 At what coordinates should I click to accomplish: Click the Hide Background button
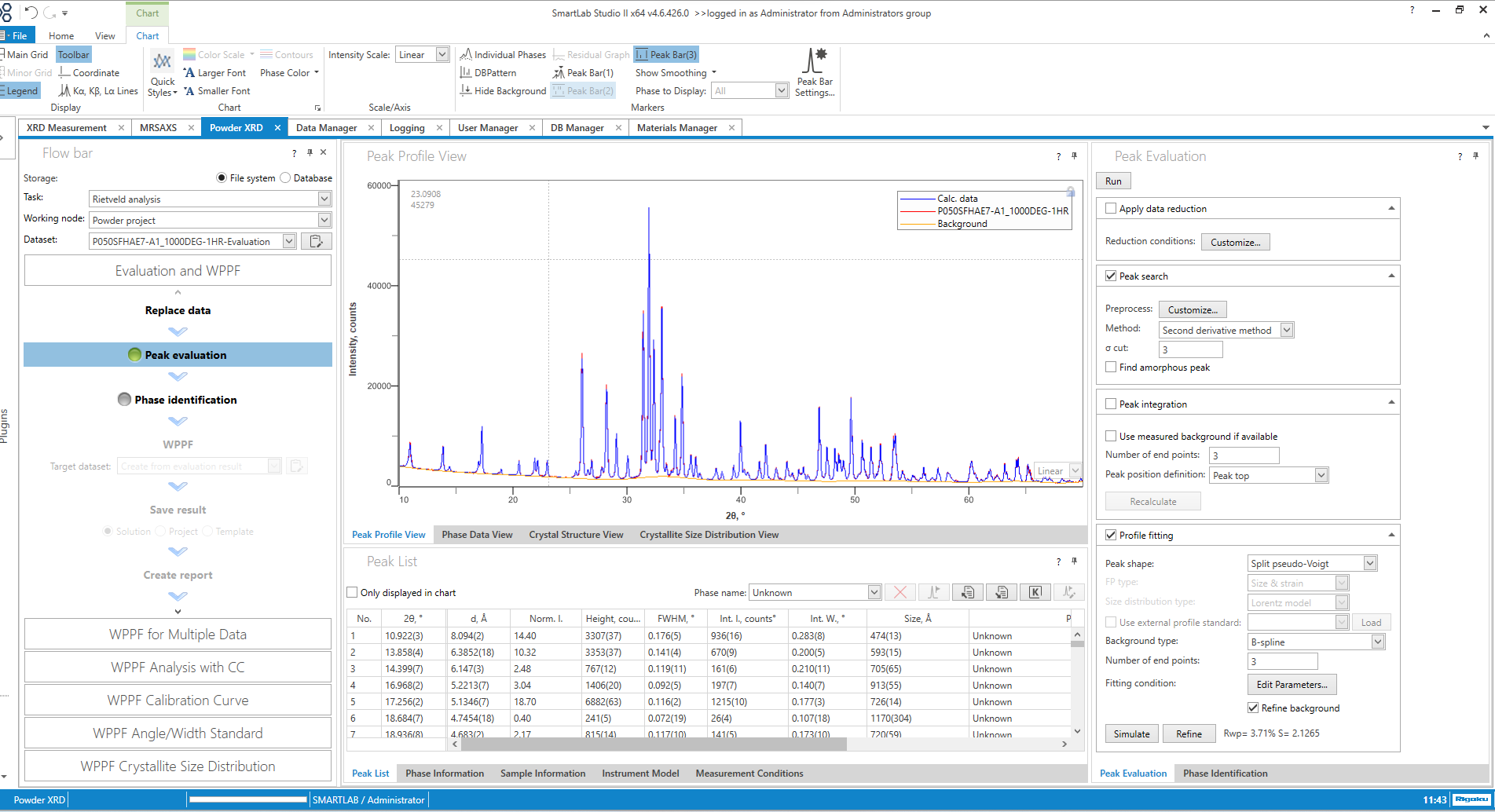[503, 91]
